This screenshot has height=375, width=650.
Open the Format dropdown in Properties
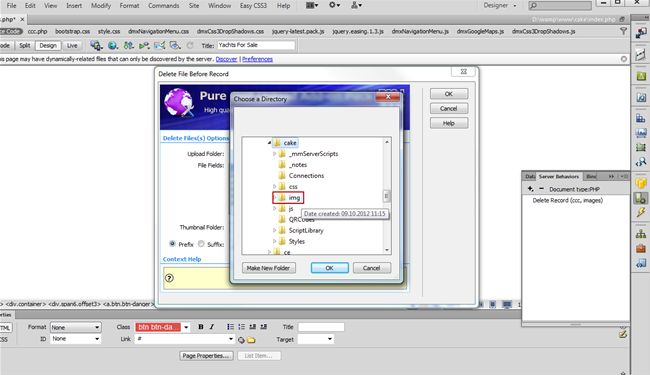[75, 327]
